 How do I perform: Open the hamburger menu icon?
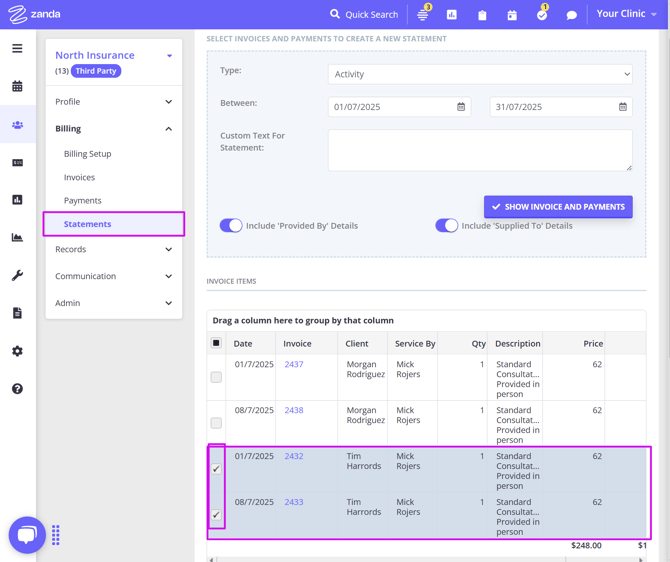click(17, 48)
